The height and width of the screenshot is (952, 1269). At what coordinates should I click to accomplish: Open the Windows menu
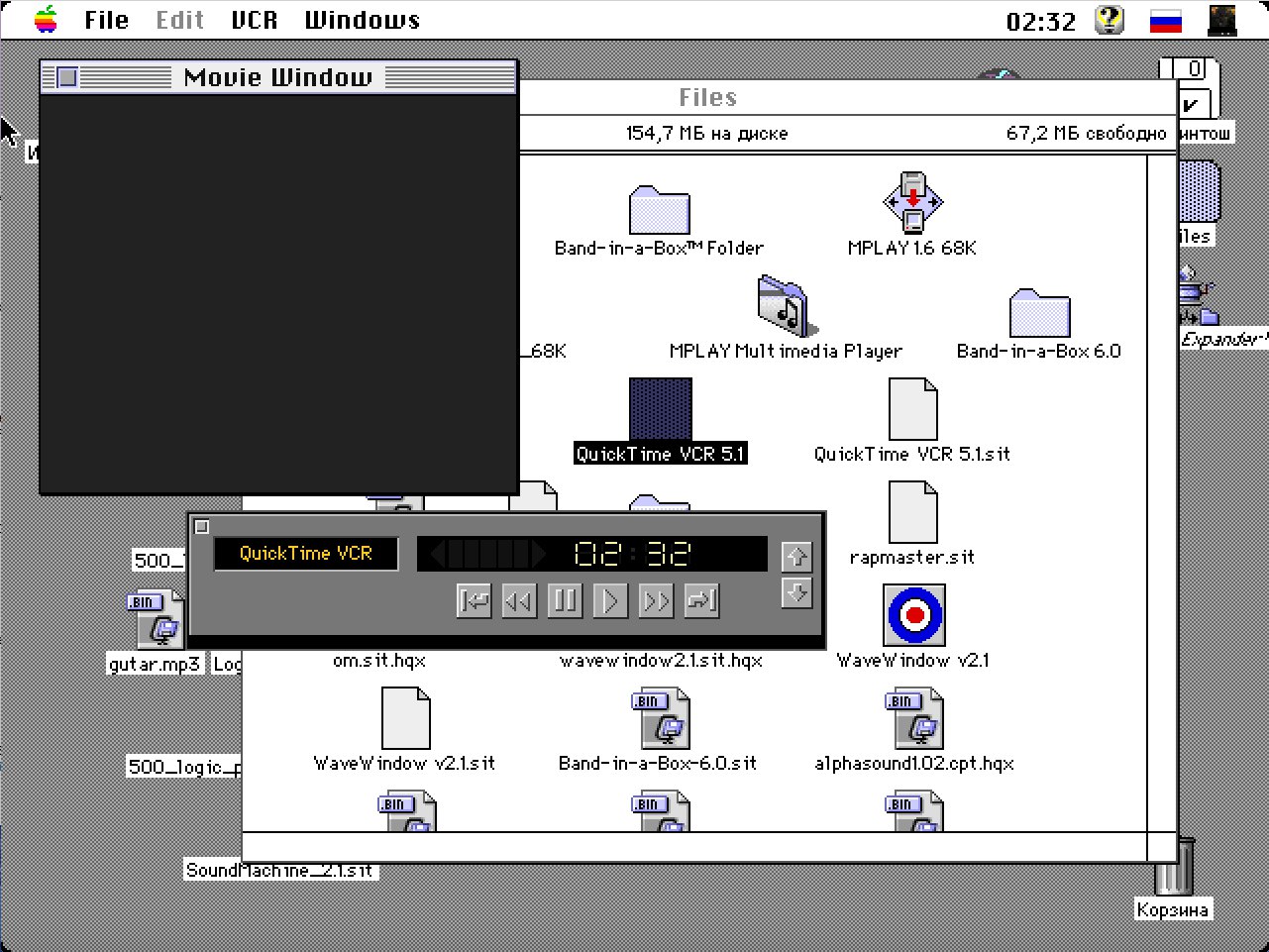pos(363,20)
